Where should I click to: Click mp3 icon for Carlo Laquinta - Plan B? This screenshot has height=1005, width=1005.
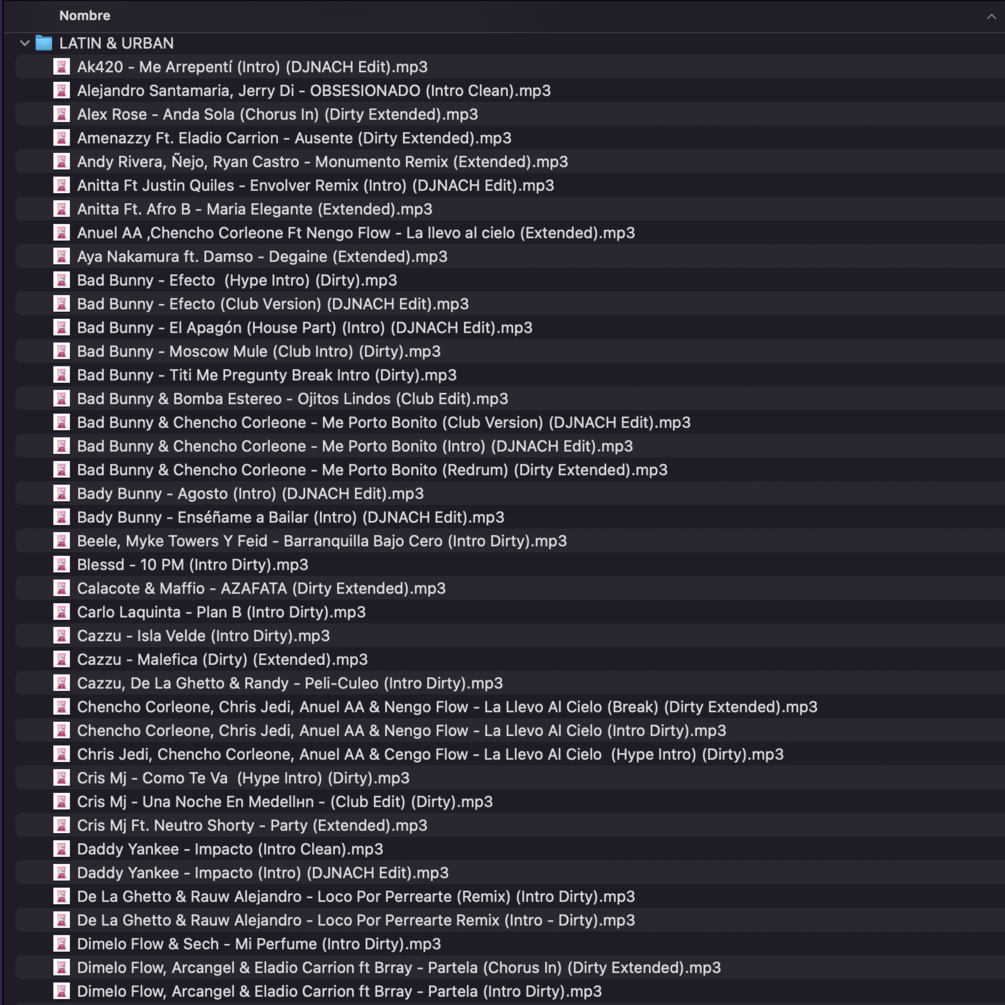[x=62, y=612]
